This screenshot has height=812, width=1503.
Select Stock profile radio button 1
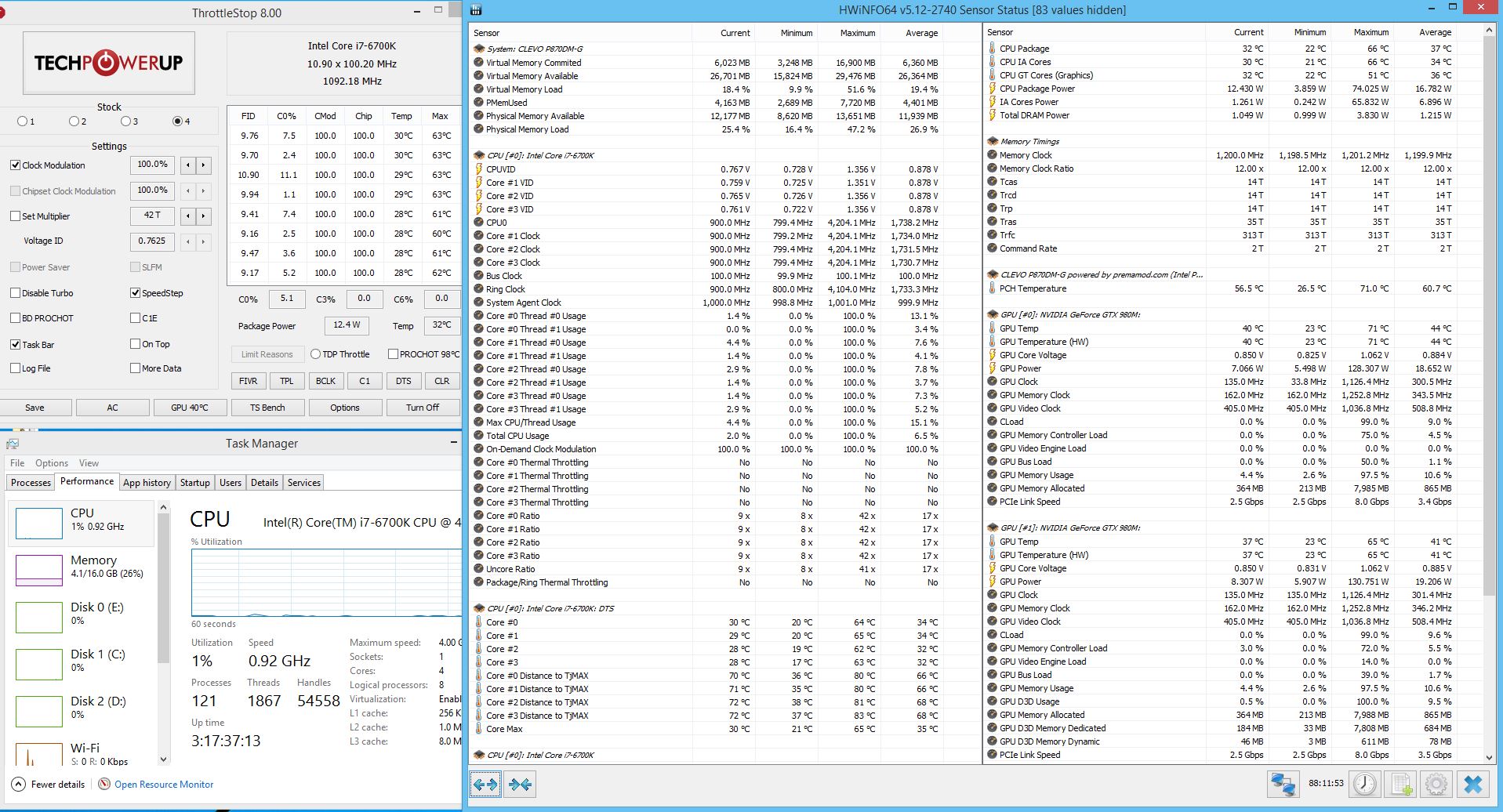coord(22,121)
